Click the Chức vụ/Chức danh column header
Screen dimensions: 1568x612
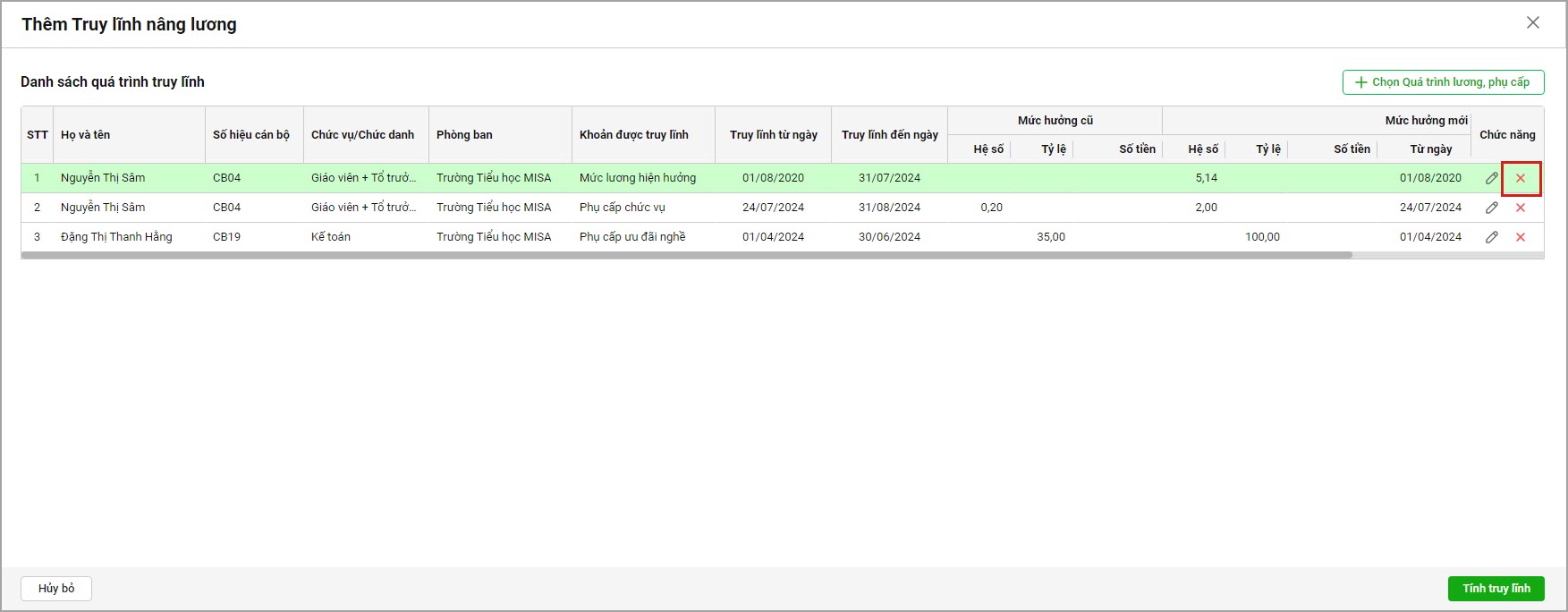tap(362, 135)
